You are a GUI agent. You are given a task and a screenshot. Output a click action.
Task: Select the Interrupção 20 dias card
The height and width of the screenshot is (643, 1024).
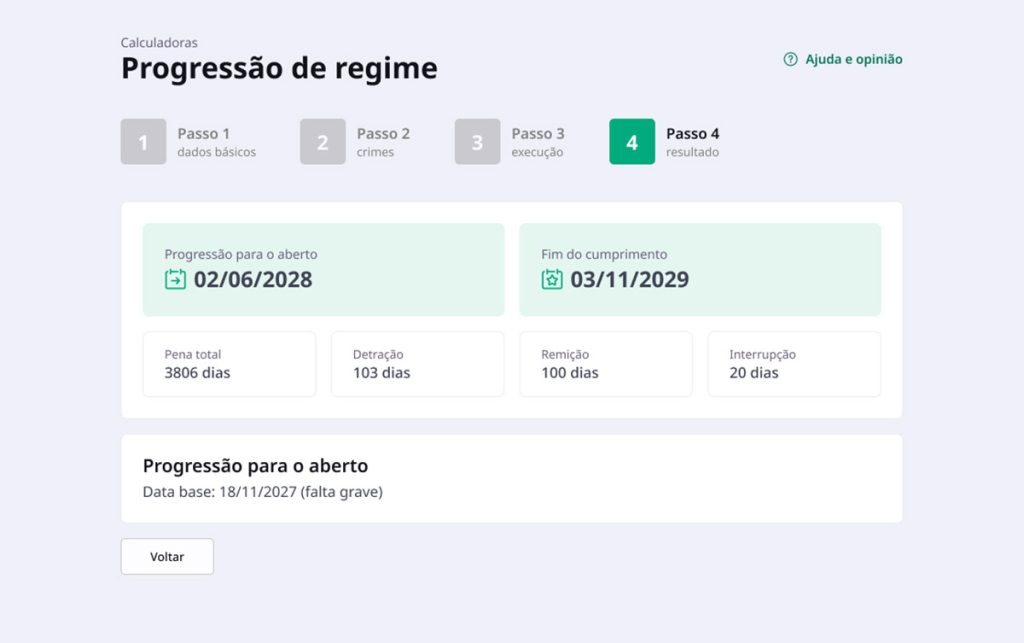pos(794,364)
